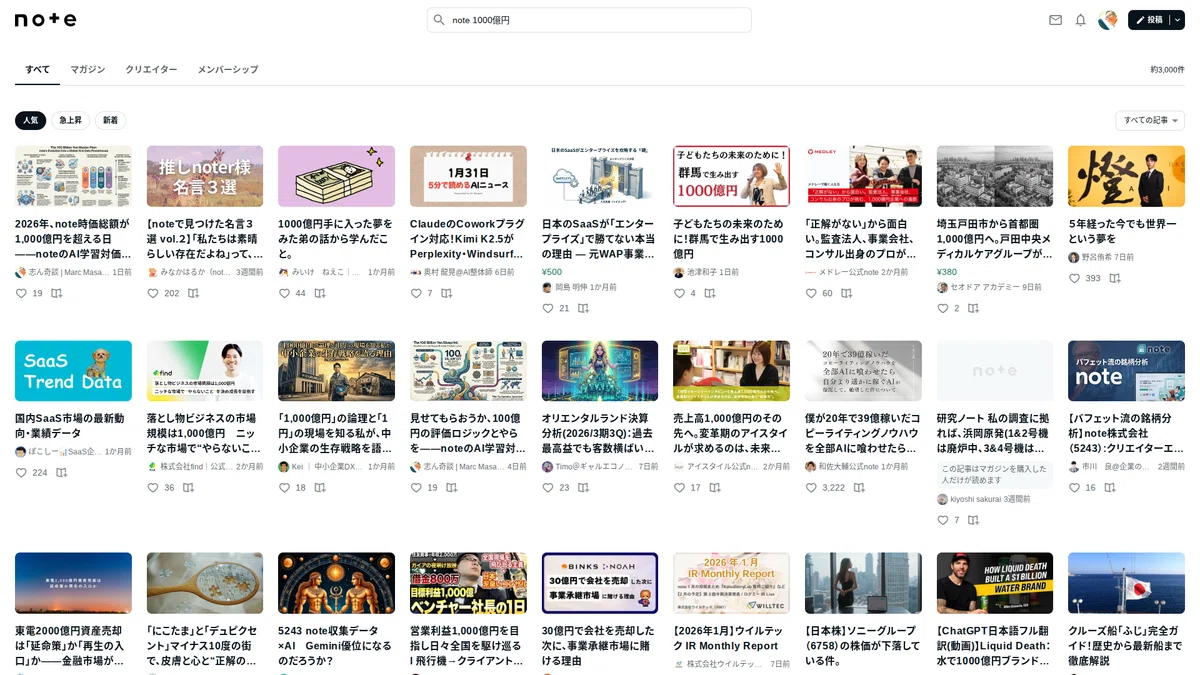1200x675 pixels.
Task: Like the バフェット流 article with 16 likes
Action: coord(1074,487)
